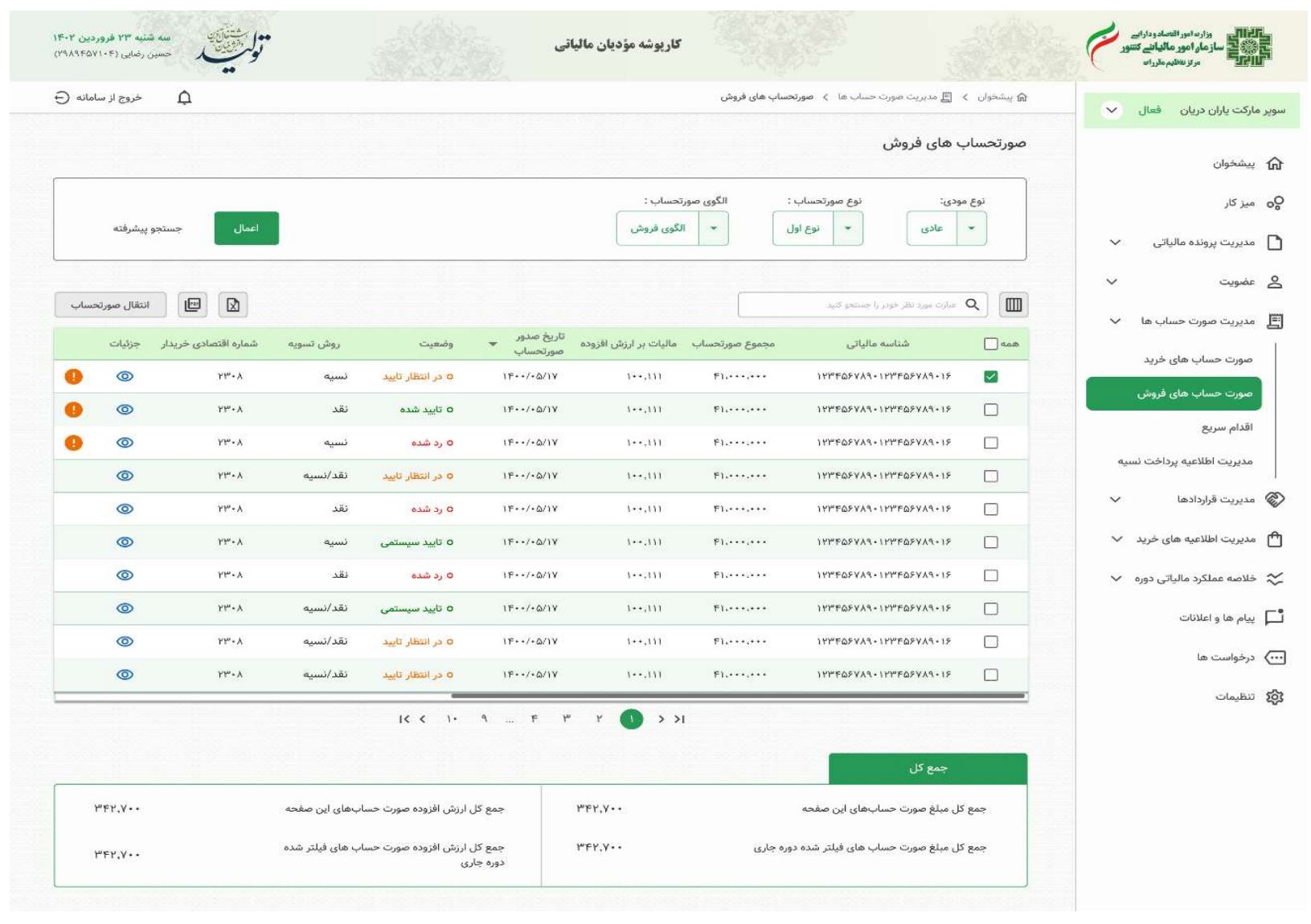The height and width of the screenshot is (924, 1311).
Task: Click the column settings icon beside search
Action: tap(1014, 305)
